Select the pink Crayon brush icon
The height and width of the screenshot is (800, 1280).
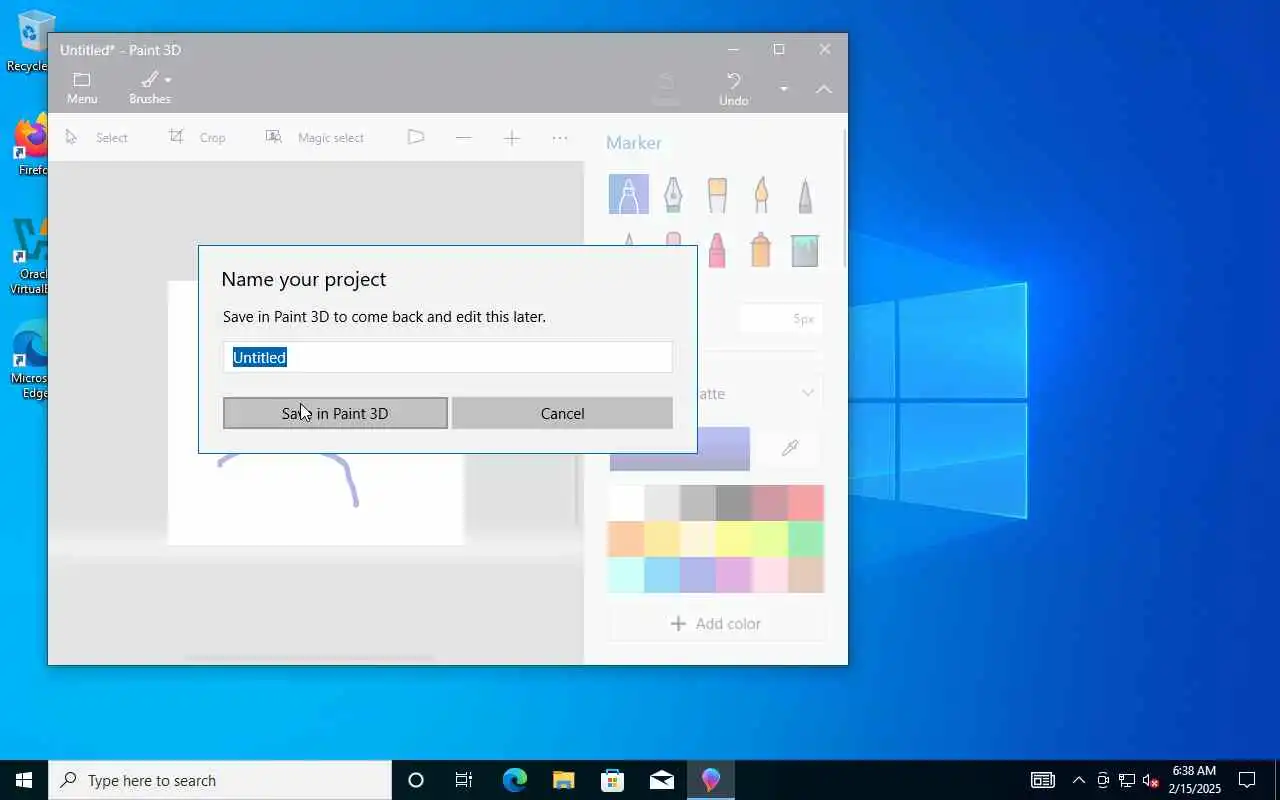(717, 250)
